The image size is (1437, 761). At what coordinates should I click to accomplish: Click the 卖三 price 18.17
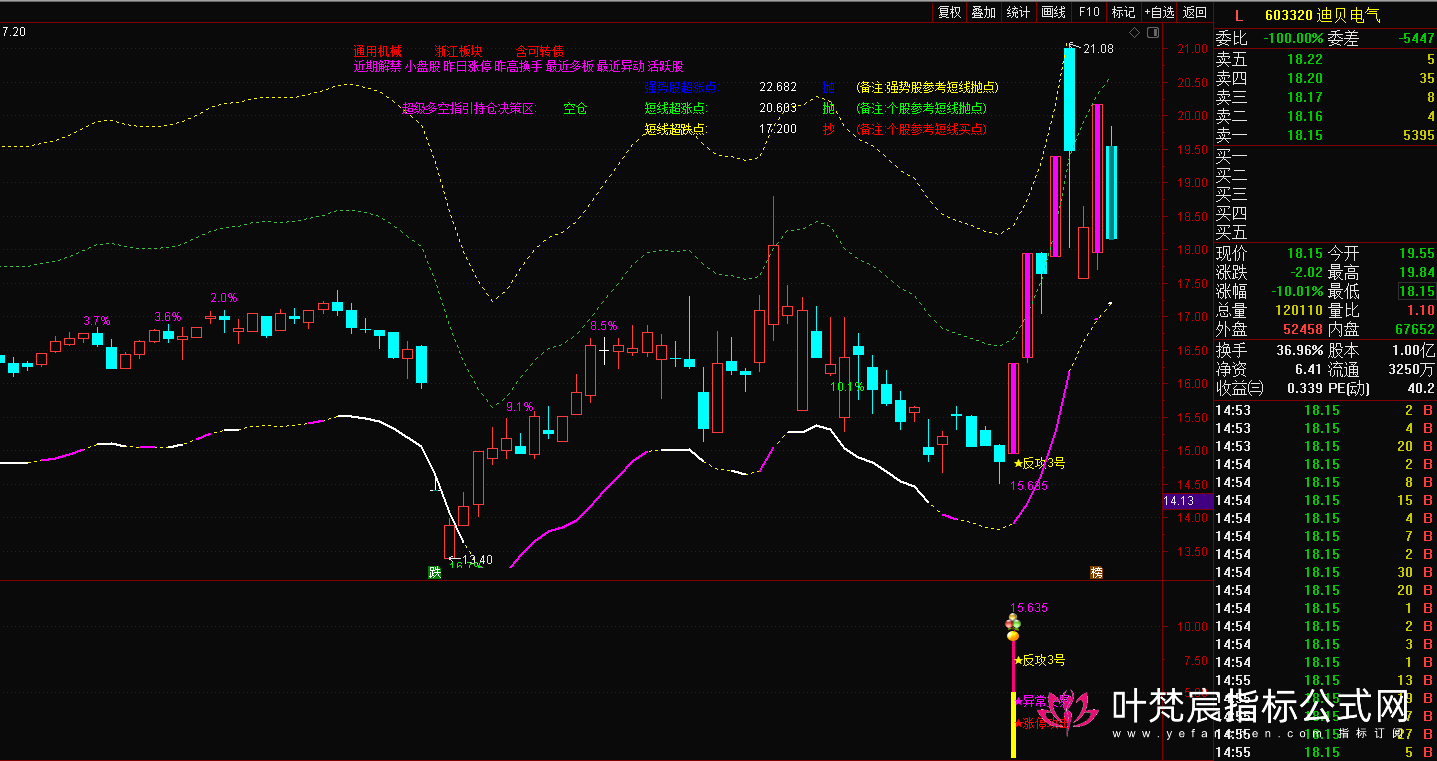point(1305,97)
